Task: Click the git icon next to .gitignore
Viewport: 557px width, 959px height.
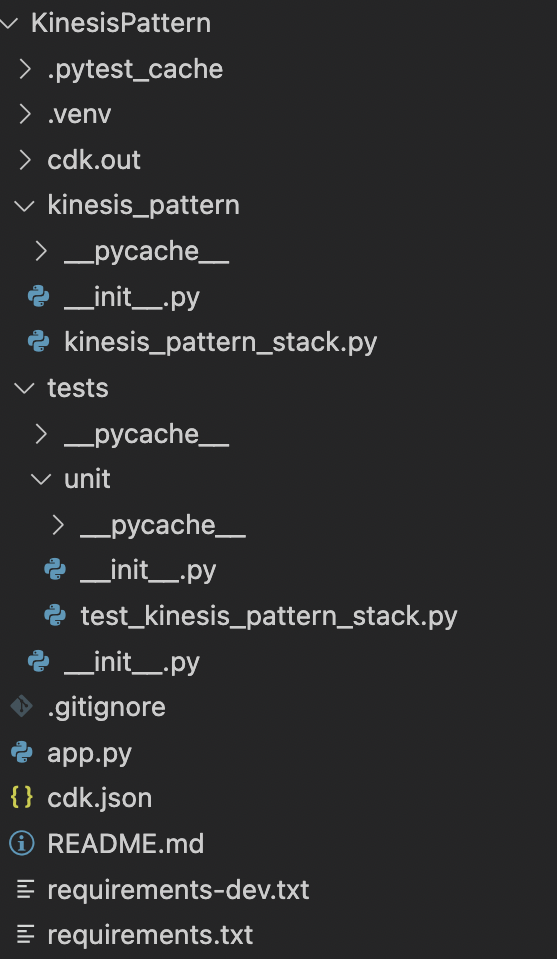Action: click(22, 706)
